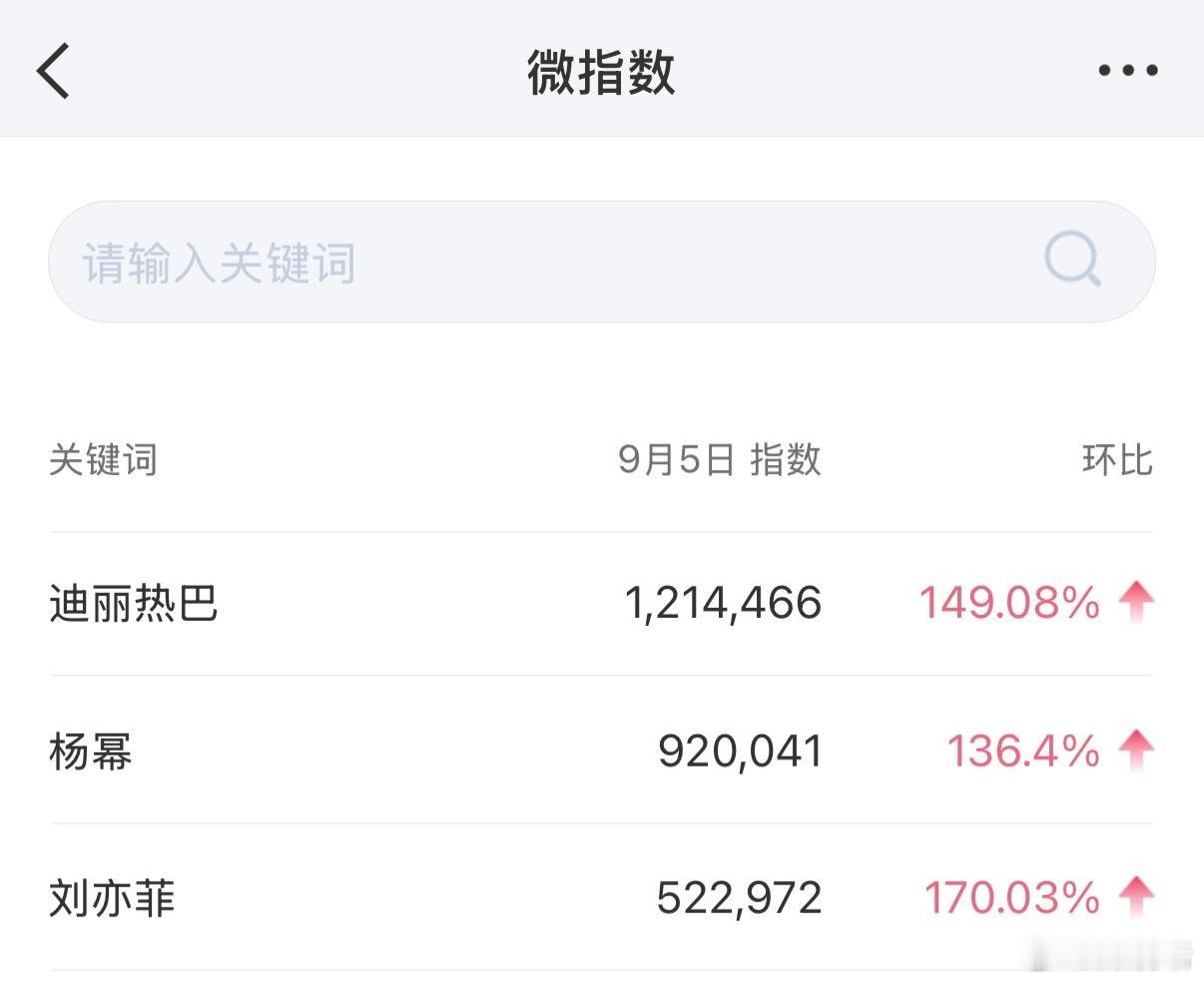The image size is (1204, 983).
Task: Open the 杨幂 keyword row
Action: (x=601, y=750)
